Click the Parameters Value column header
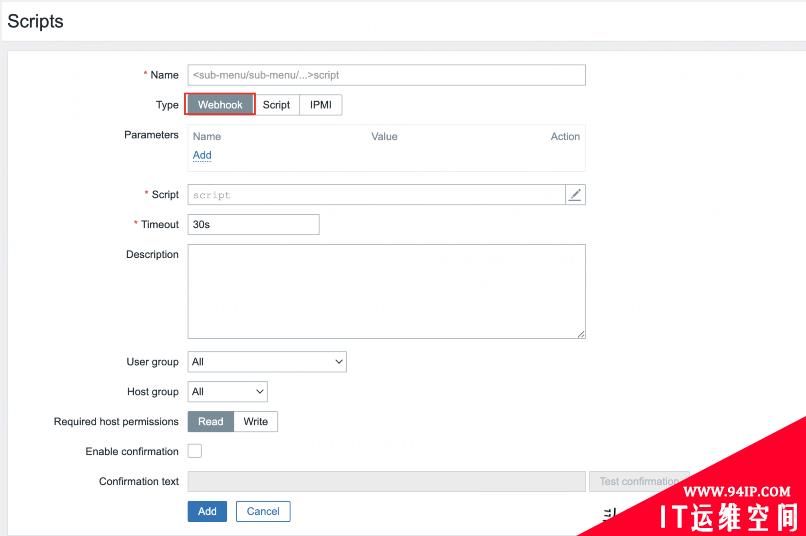This screenshot has height=536, width=806. tap(384, 137)
